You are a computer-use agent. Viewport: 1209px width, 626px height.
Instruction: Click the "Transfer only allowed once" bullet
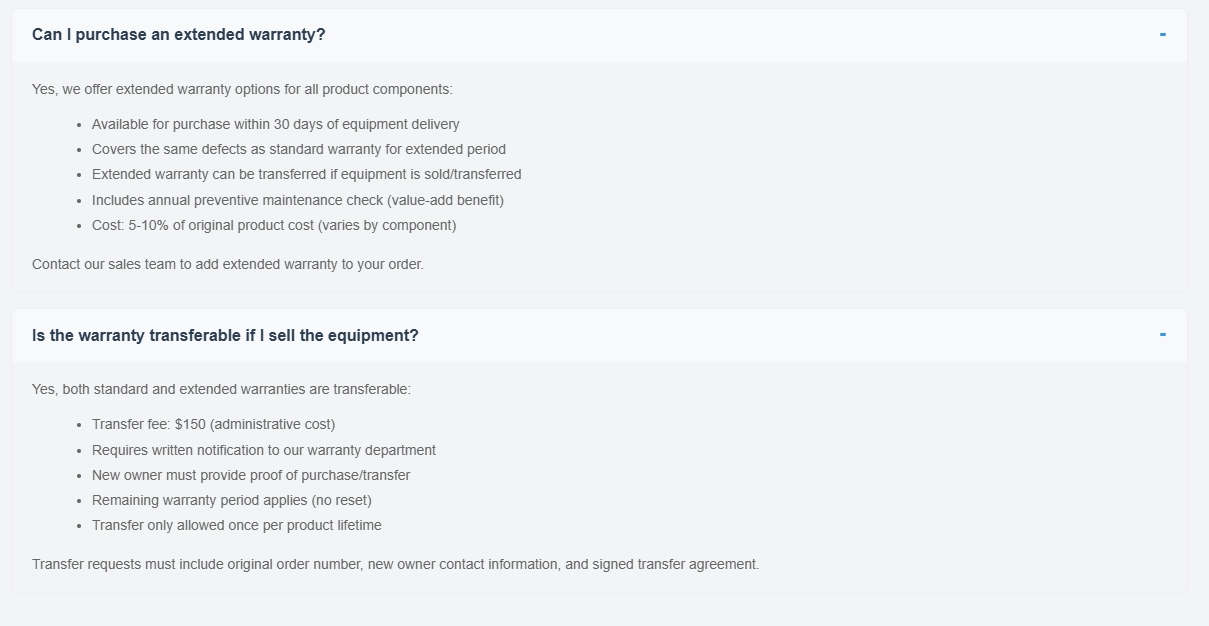click(236, 526)
